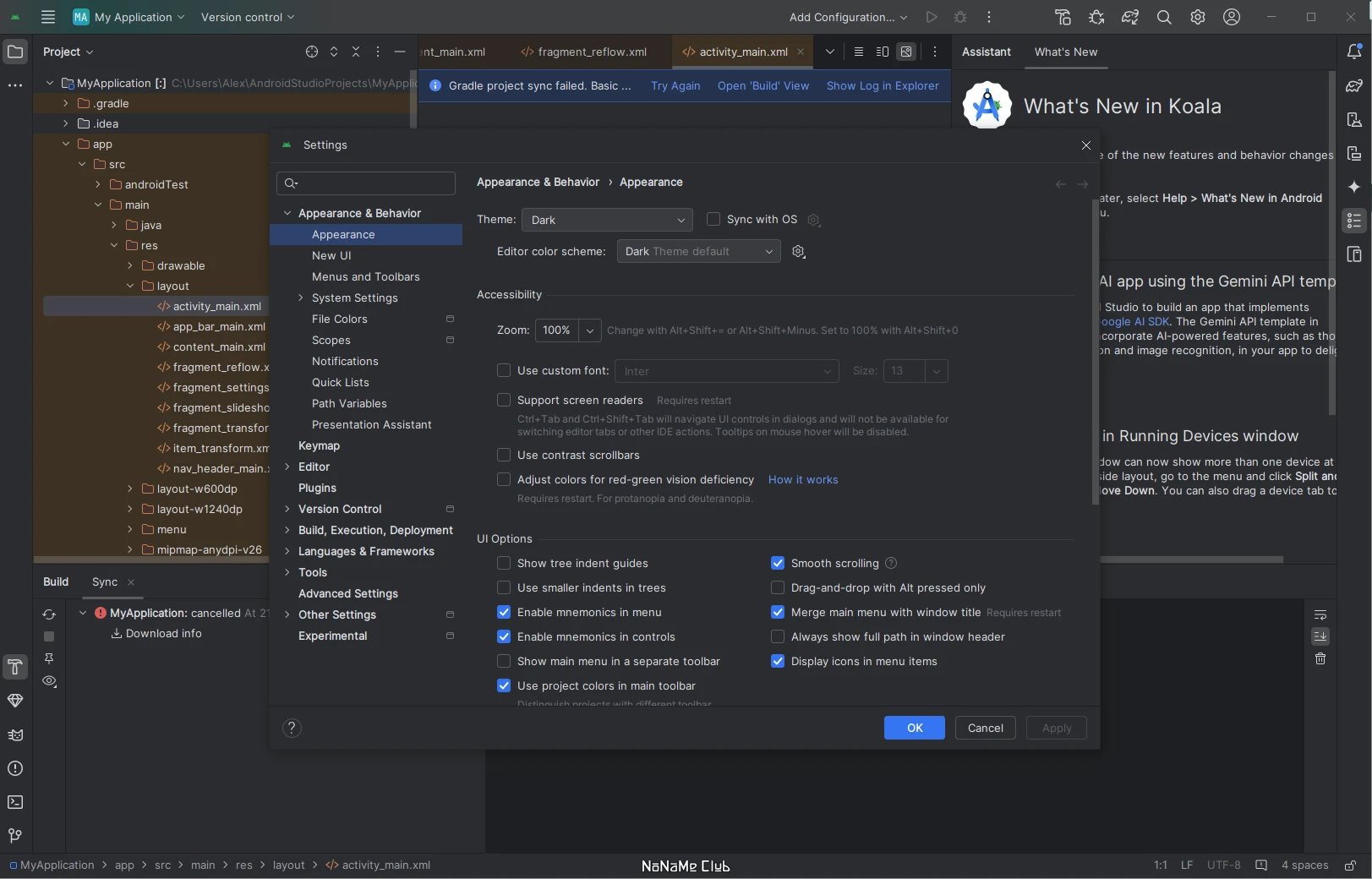1372x879 pixels.
Task: Click the Debug bug icon
Action: pyautogui.click(x=960, y=17)
